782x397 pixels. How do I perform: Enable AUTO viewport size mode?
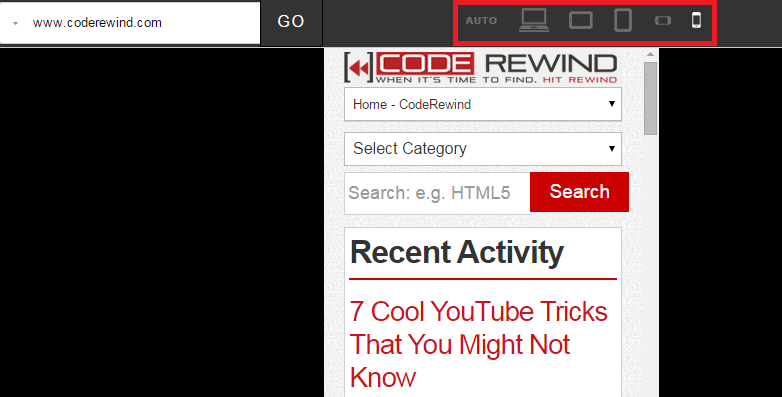pyautogui.click(x=481, y=21)
